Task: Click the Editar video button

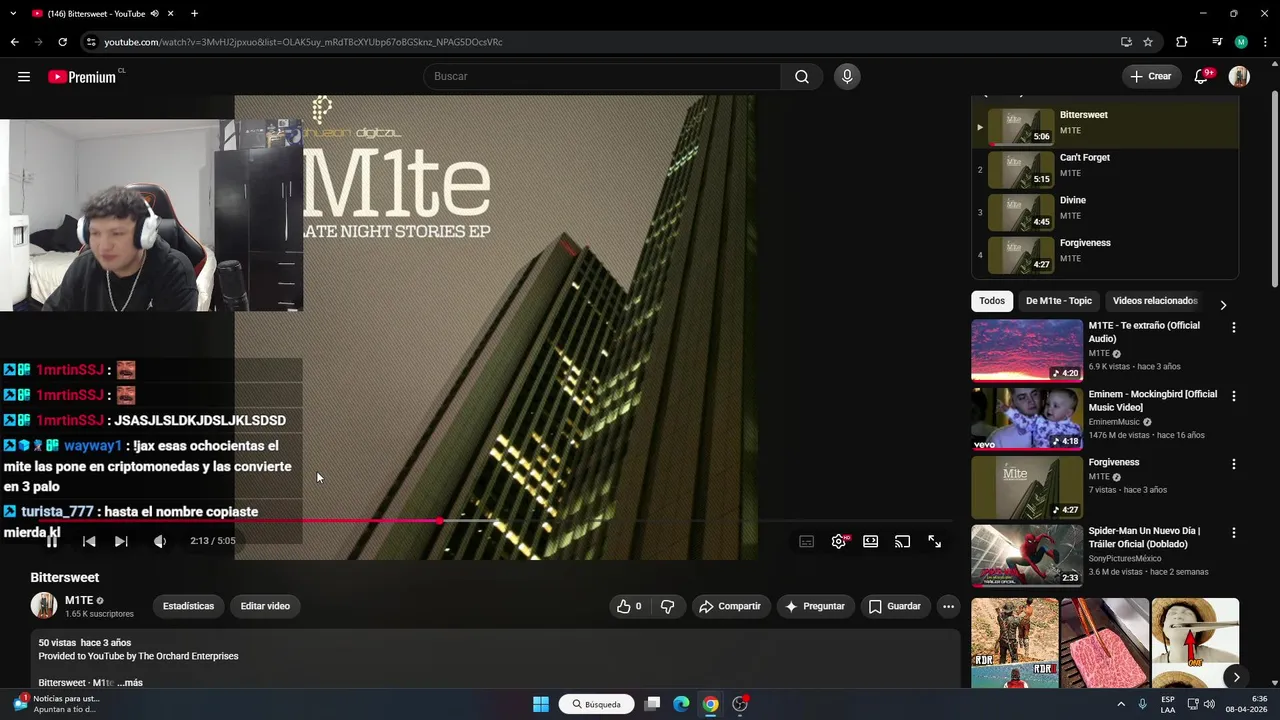Action: point(265,606)
